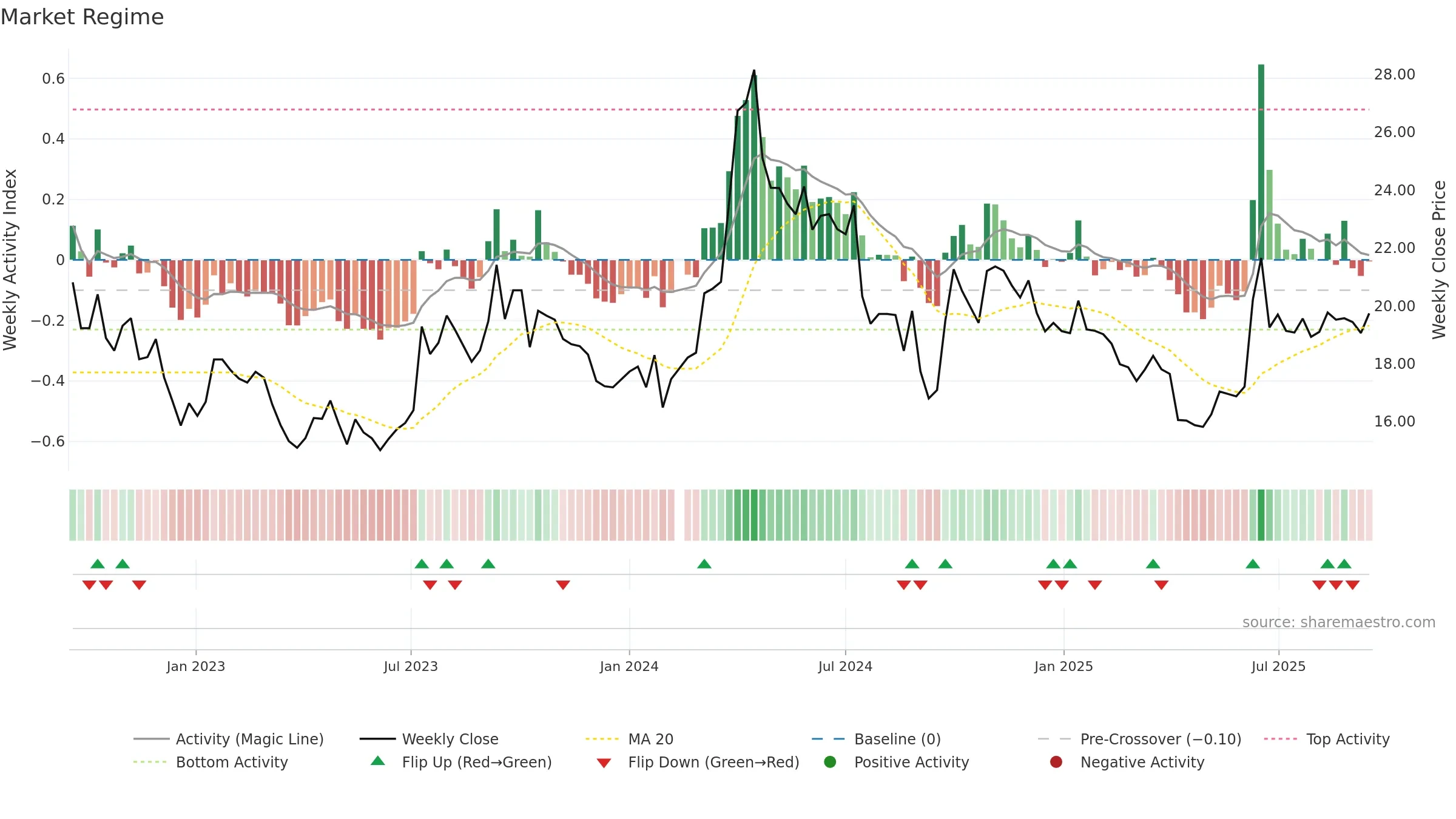Viewport: 1456px width, 819px height.
Task: Click the tallest green bar near Jul 2025
Action: pyautogui.click(x=1261, y=162)
